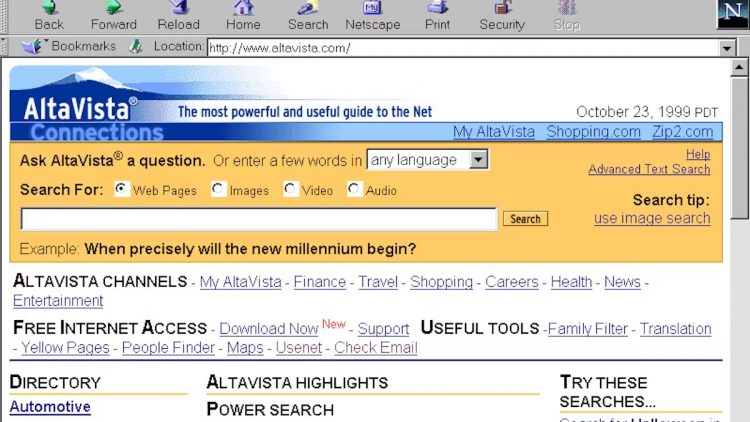Viewport: 750px width, 422px height.
Task: Click the Location page proxy icon
Action: (x=136, y=46)
